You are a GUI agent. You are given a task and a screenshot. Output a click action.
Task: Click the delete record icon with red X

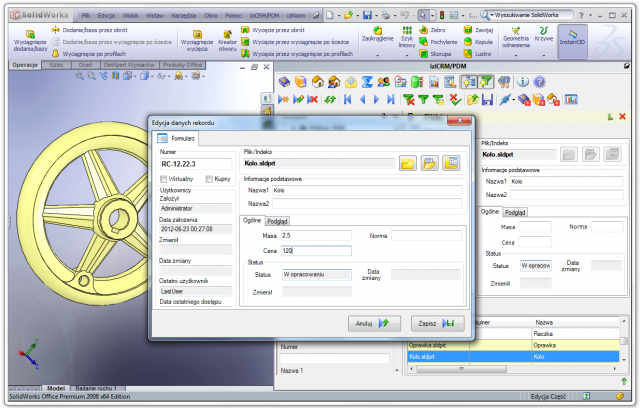[x=313, y=99]
